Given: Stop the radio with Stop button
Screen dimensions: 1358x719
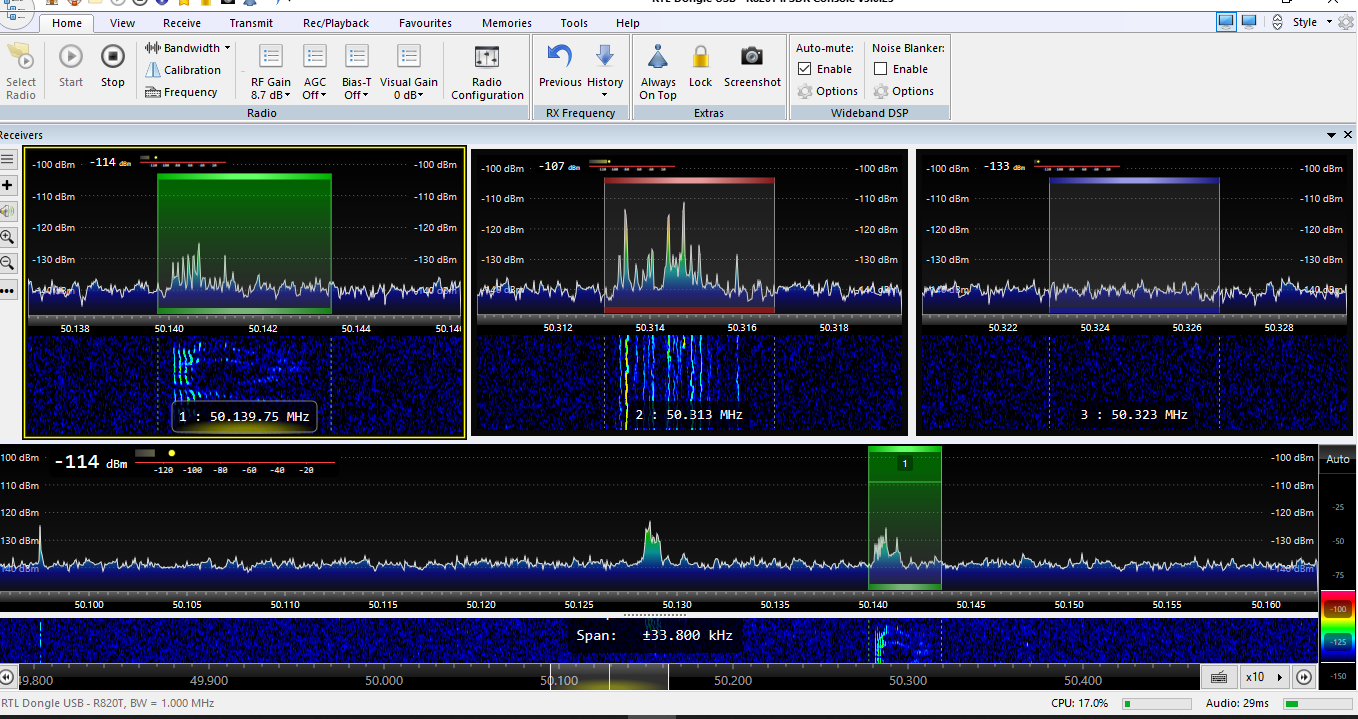Looking at the screenshot, I should [x=113, y=67].
